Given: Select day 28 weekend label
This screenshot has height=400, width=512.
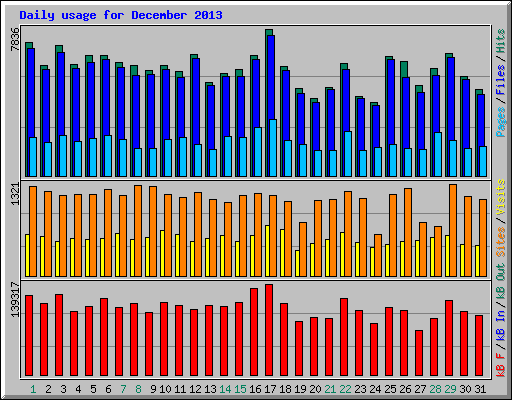Looking at the screenshot, I should pos(435,389).
